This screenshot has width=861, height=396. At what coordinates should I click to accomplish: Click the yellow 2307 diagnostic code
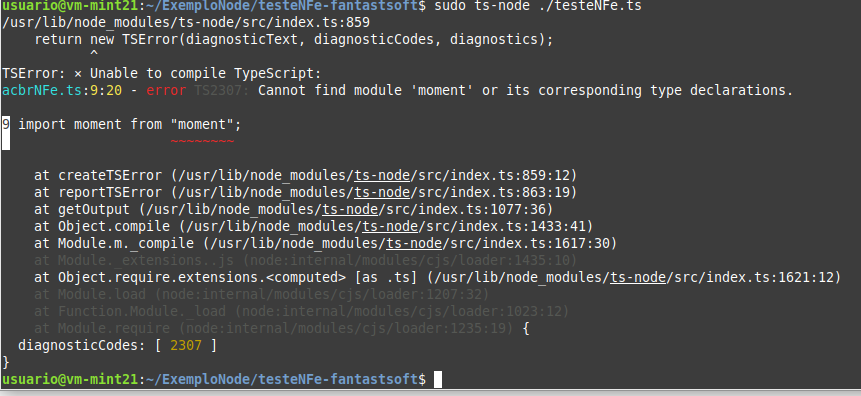click(186, 345)
